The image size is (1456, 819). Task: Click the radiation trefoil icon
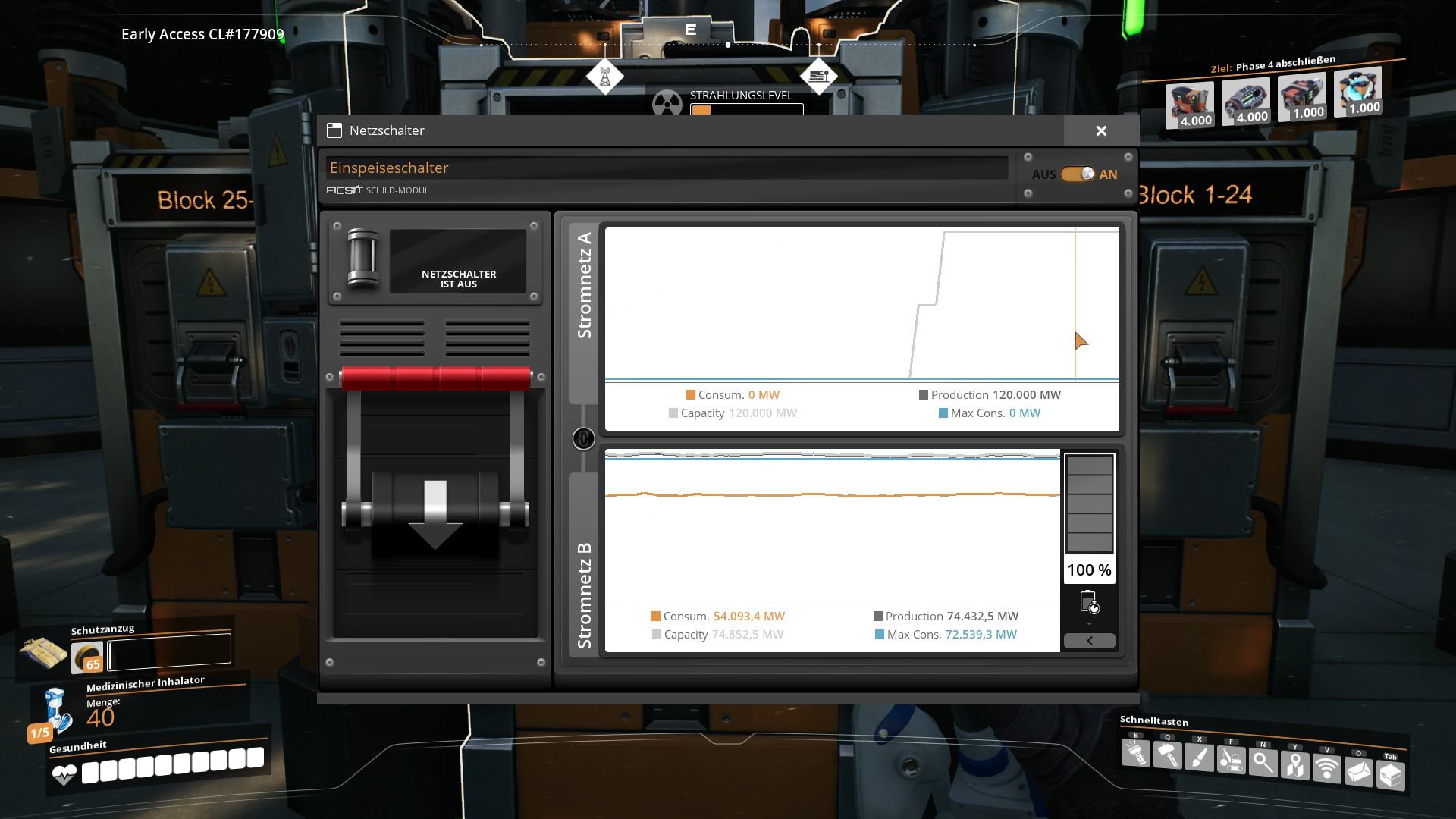coord(667,103)
